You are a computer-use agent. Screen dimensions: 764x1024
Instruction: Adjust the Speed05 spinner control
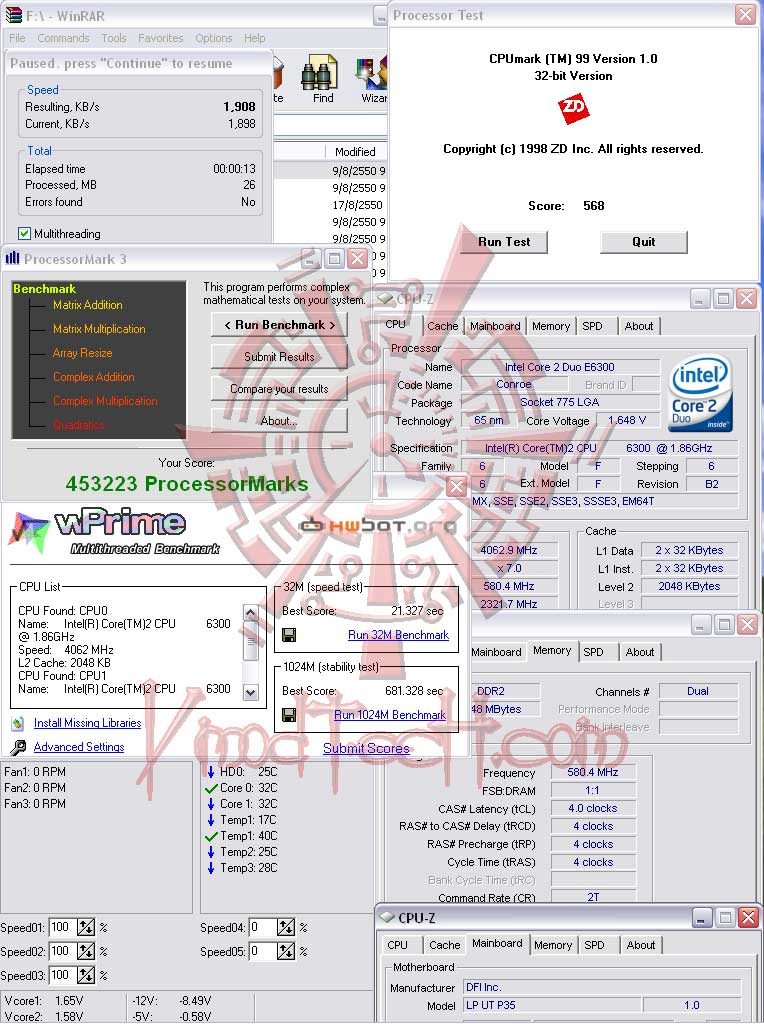[x=286, y=952]
